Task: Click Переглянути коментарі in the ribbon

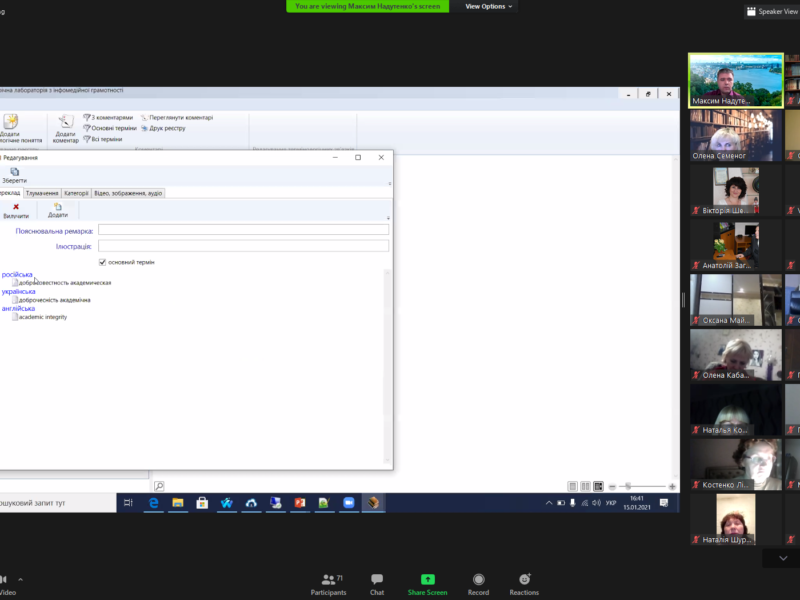Action: coord(176,117)
